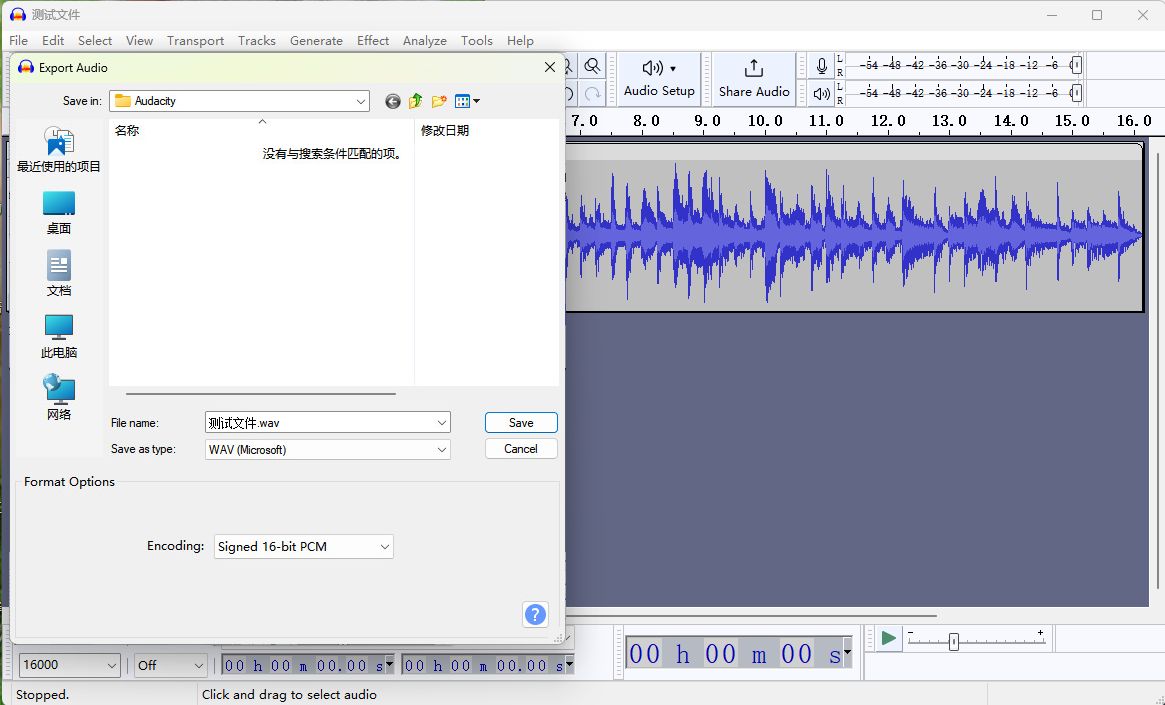Image resolution: width=1165 pixels, height=705 pixels.
Task: Open the Generate menu
Action: pyautogui.click(x=316, y=41)
